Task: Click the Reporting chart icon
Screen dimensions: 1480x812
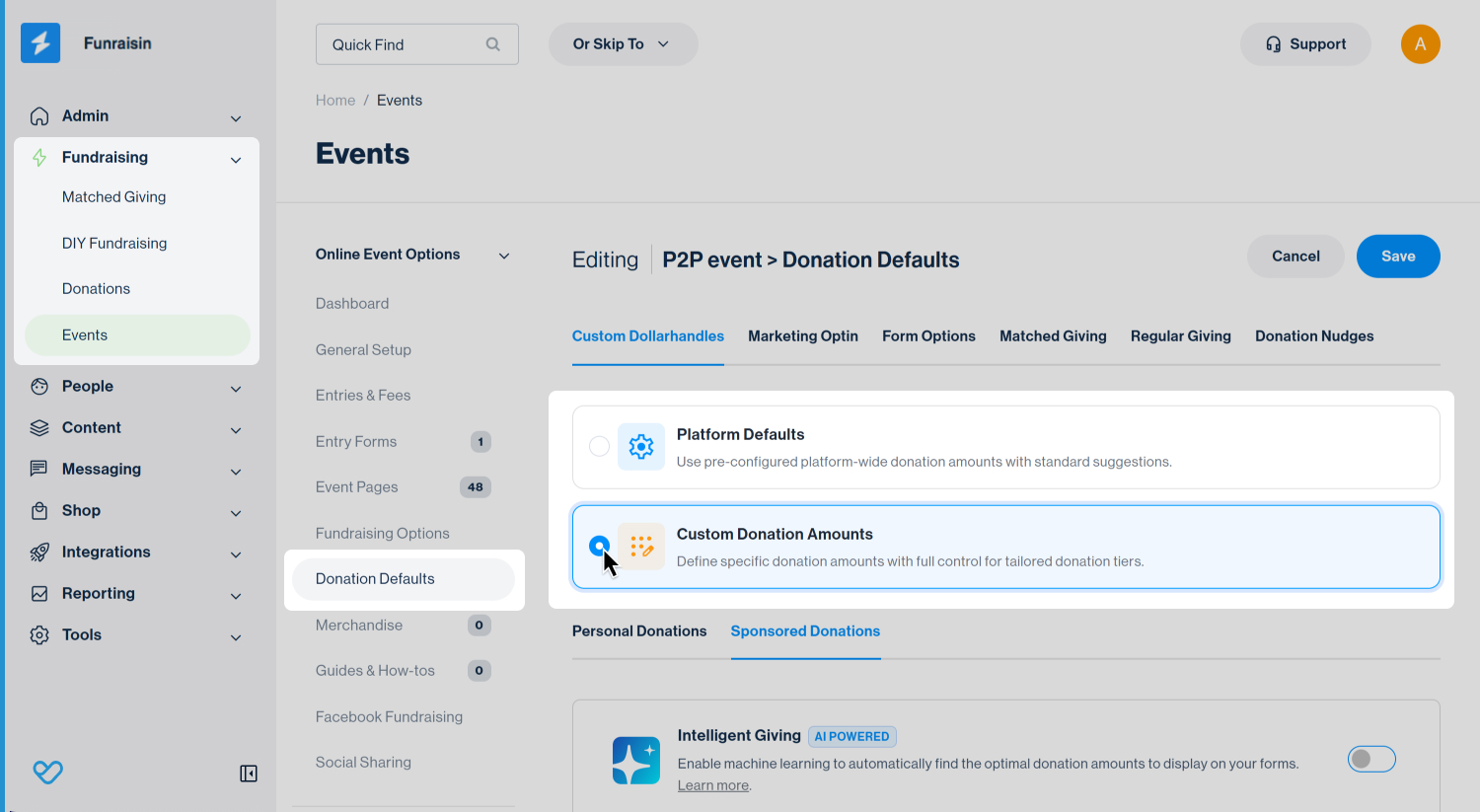Action: [x=39, y=594]
